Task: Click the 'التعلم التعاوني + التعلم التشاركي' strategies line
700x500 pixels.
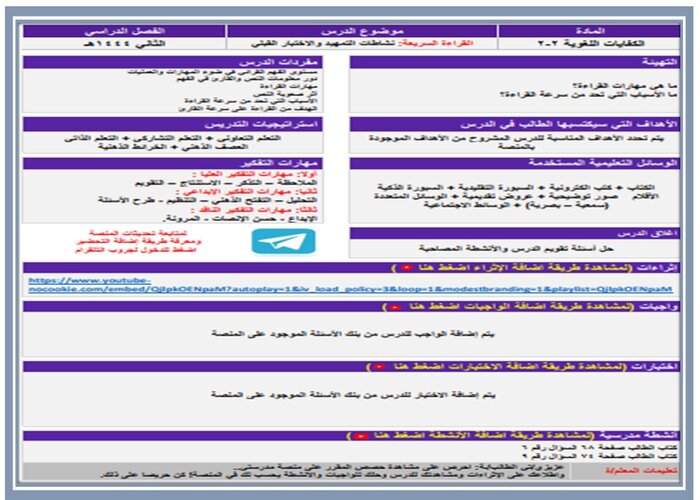Action: (x=172, y=138)
